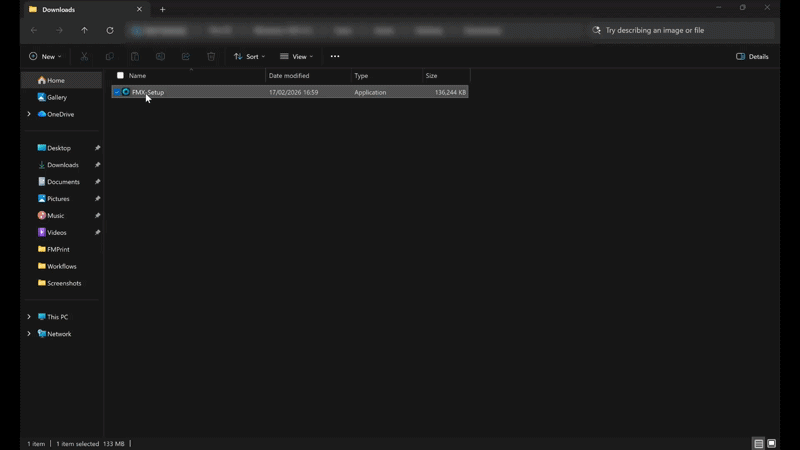Click the Rename icon in toolbar

pyautogui.click(x=160, y=57)
